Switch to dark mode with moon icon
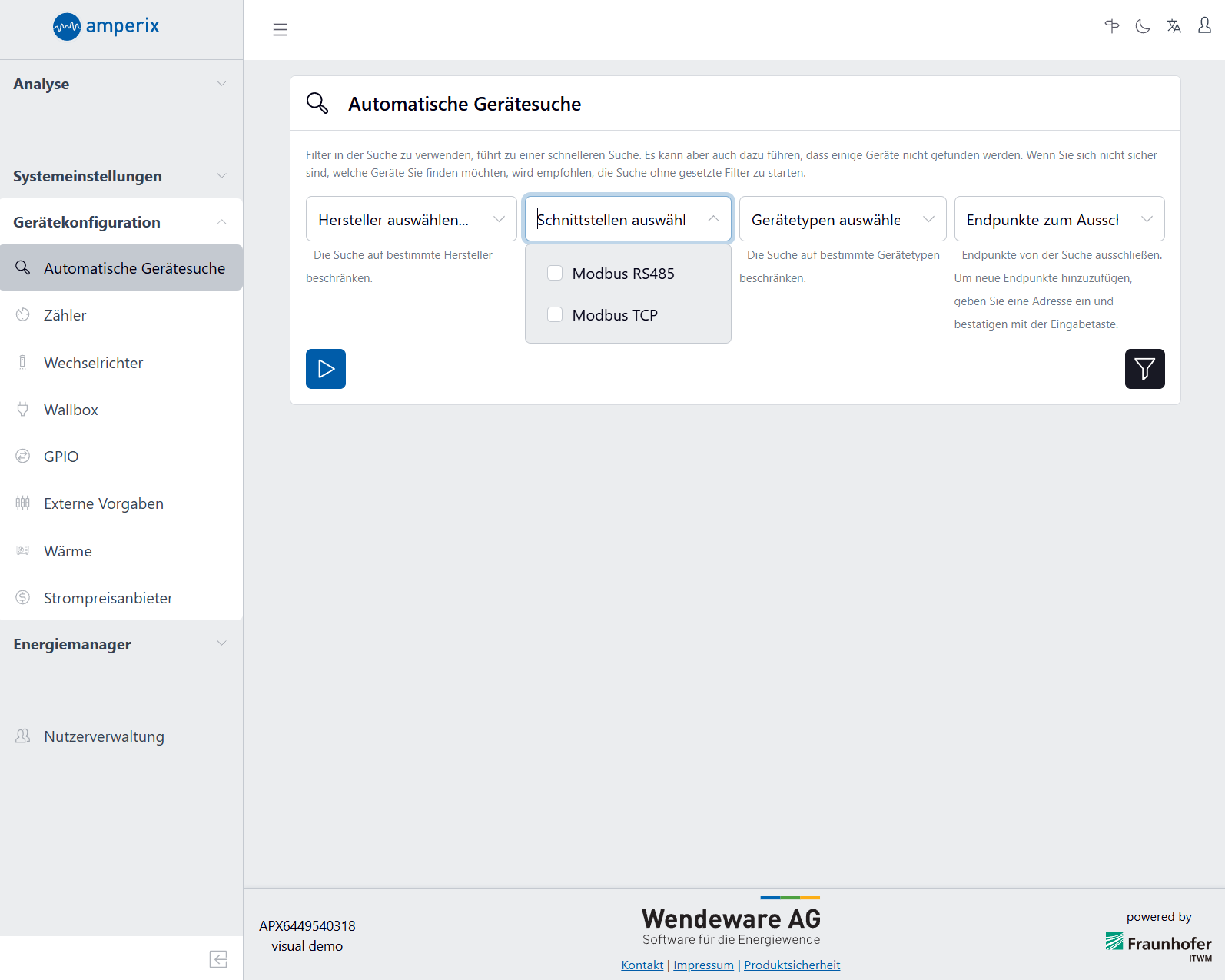Screen dimensions: 1225x980 [1143, 26]
